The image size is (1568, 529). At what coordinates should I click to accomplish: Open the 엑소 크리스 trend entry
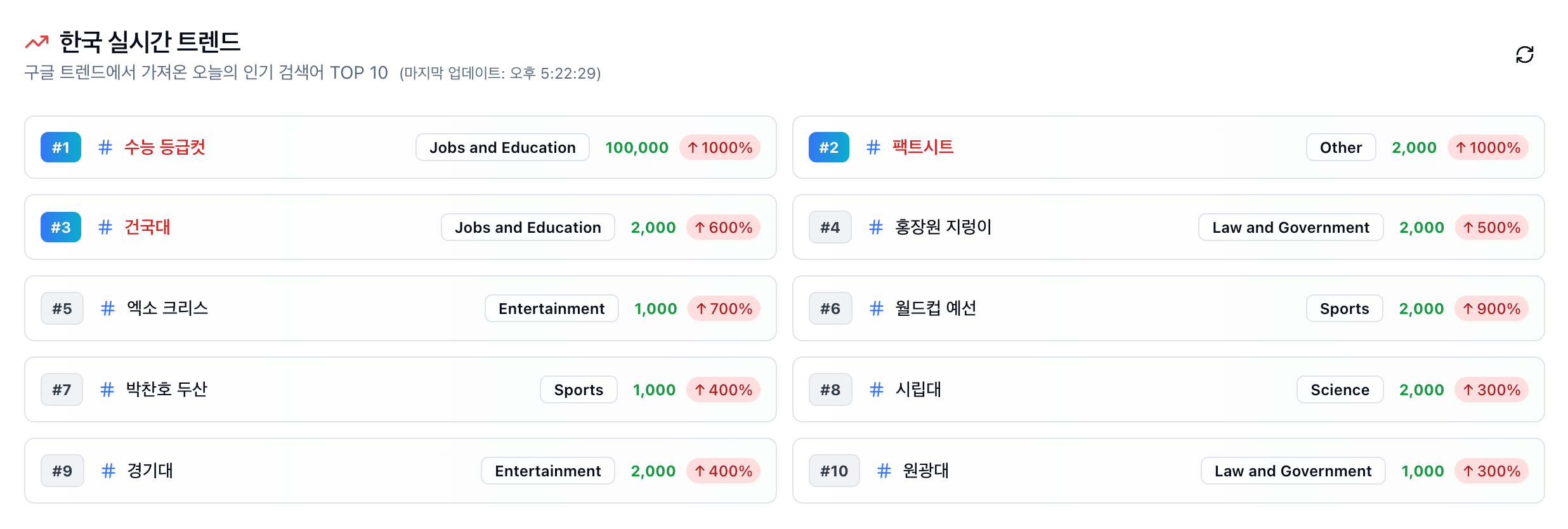pyautogui.click(x=167, y=308)
